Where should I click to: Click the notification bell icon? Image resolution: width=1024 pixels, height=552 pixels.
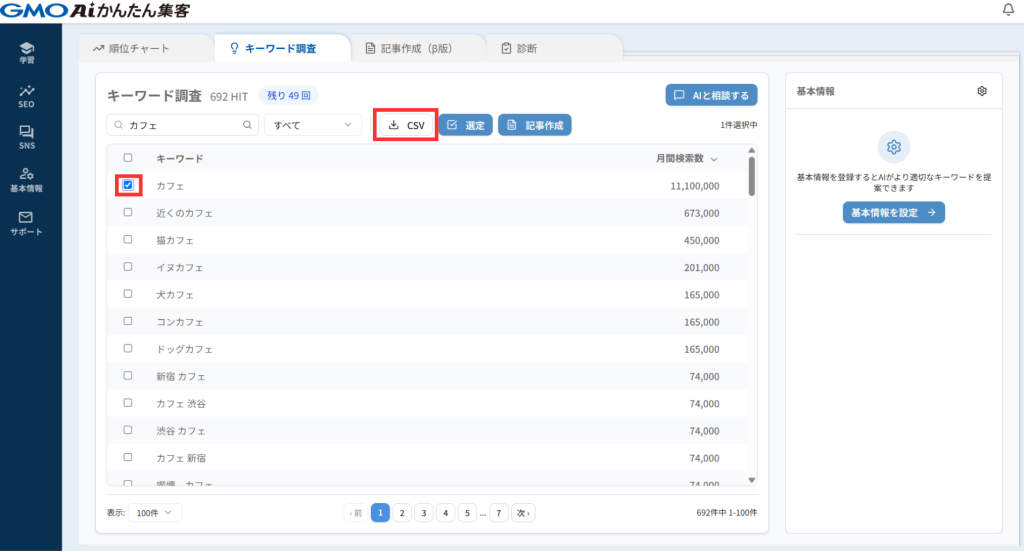pyautogui.click(x=1007, y=10)
